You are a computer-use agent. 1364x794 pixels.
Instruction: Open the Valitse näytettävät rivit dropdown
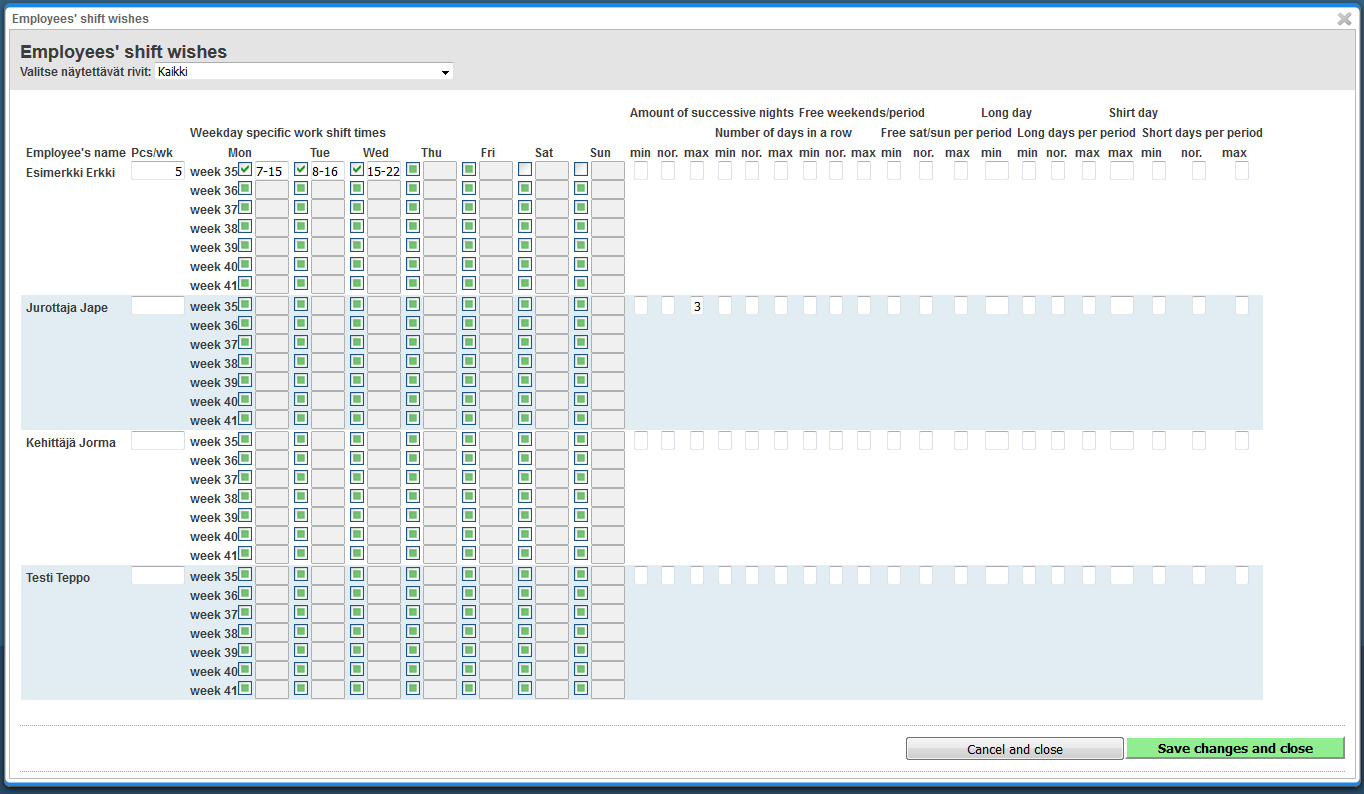pos(304,72)
